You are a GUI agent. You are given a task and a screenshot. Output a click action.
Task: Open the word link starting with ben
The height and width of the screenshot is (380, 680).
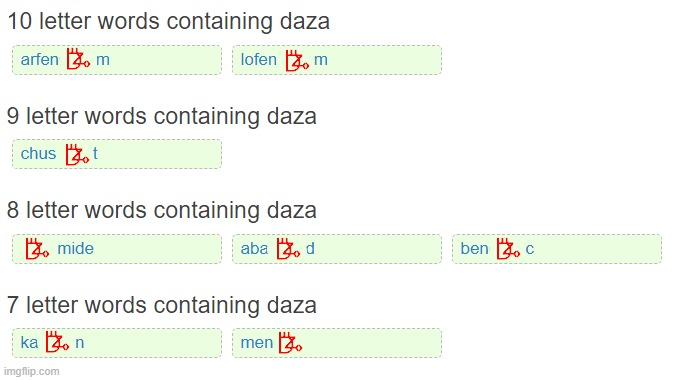coord(497,249)
